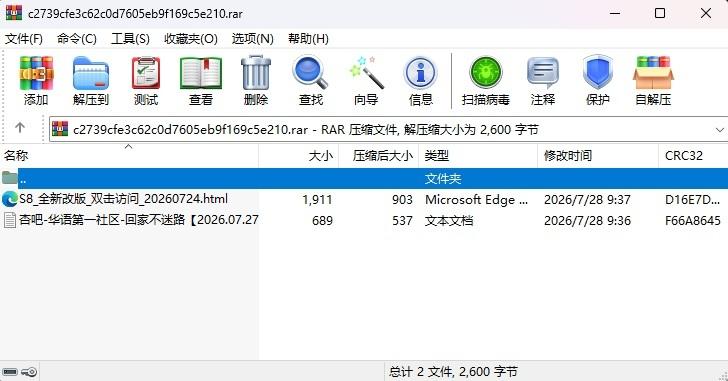Click the key password icon in status bar
The height and width of the screenshot is (381, 728).
click(29, 372)
